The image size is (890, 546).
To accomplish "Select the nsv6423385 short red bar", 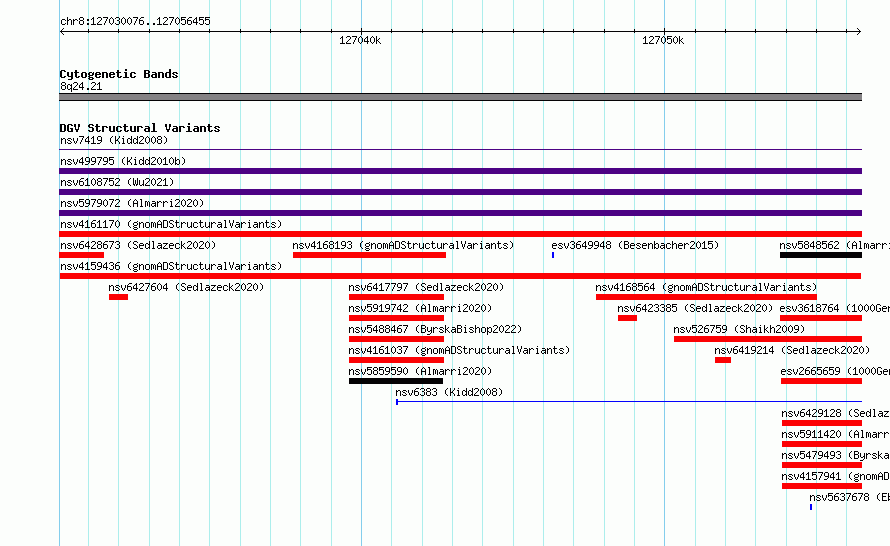I will click(627, 318).
